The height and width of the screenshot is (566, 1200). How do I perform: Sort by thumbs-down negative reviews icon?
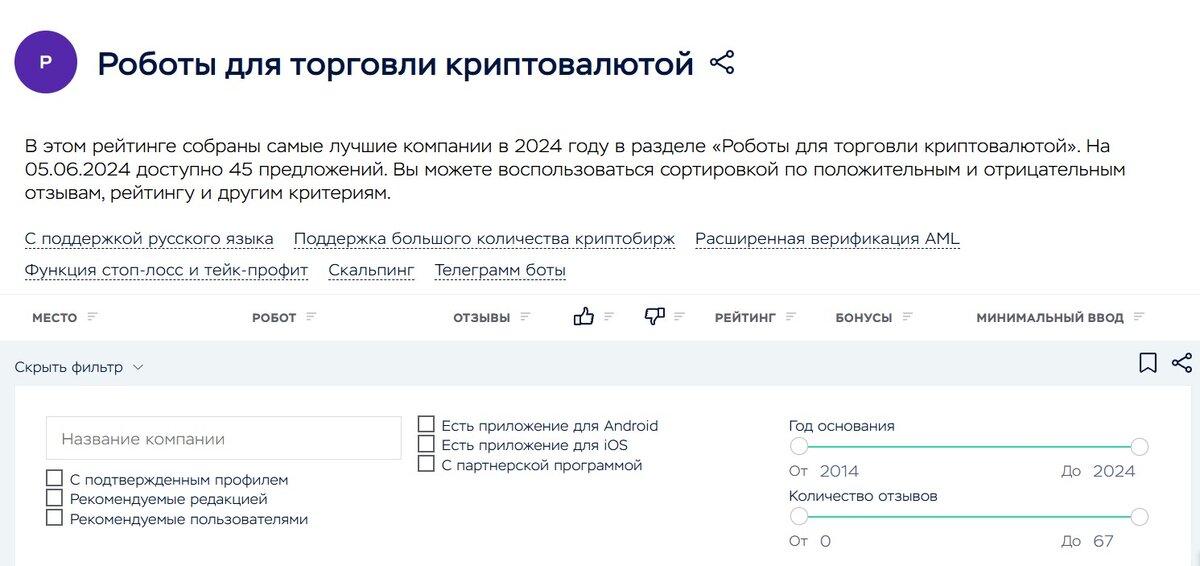pos(655,317)
